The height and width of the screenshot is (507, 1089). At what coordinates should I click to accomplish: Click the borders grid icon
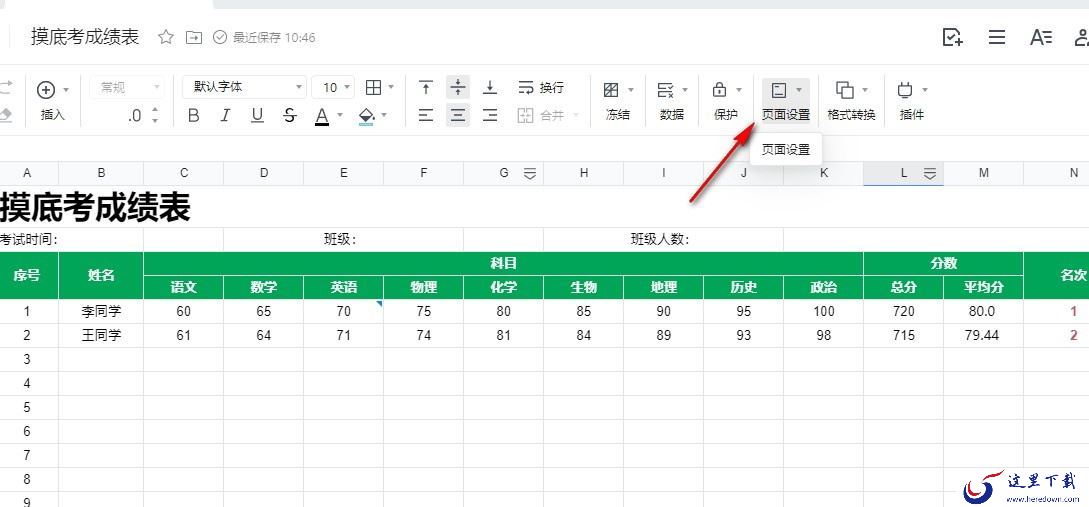point(374,88)
